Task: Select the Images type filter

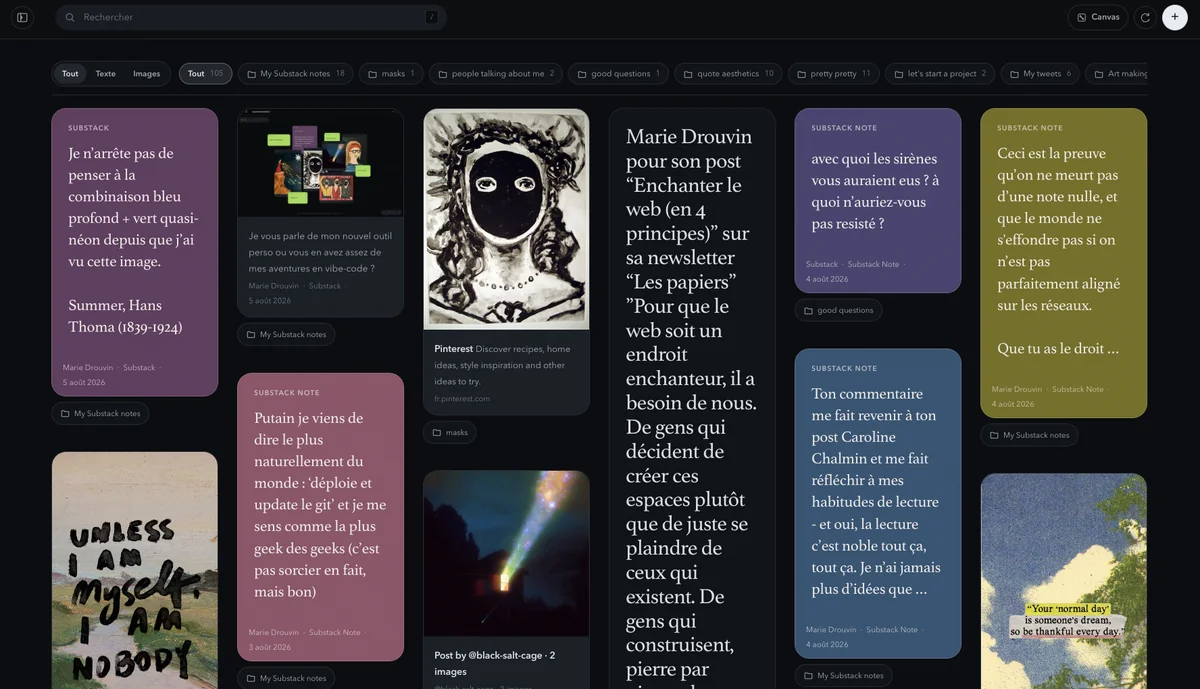Action: coord(147,73)
